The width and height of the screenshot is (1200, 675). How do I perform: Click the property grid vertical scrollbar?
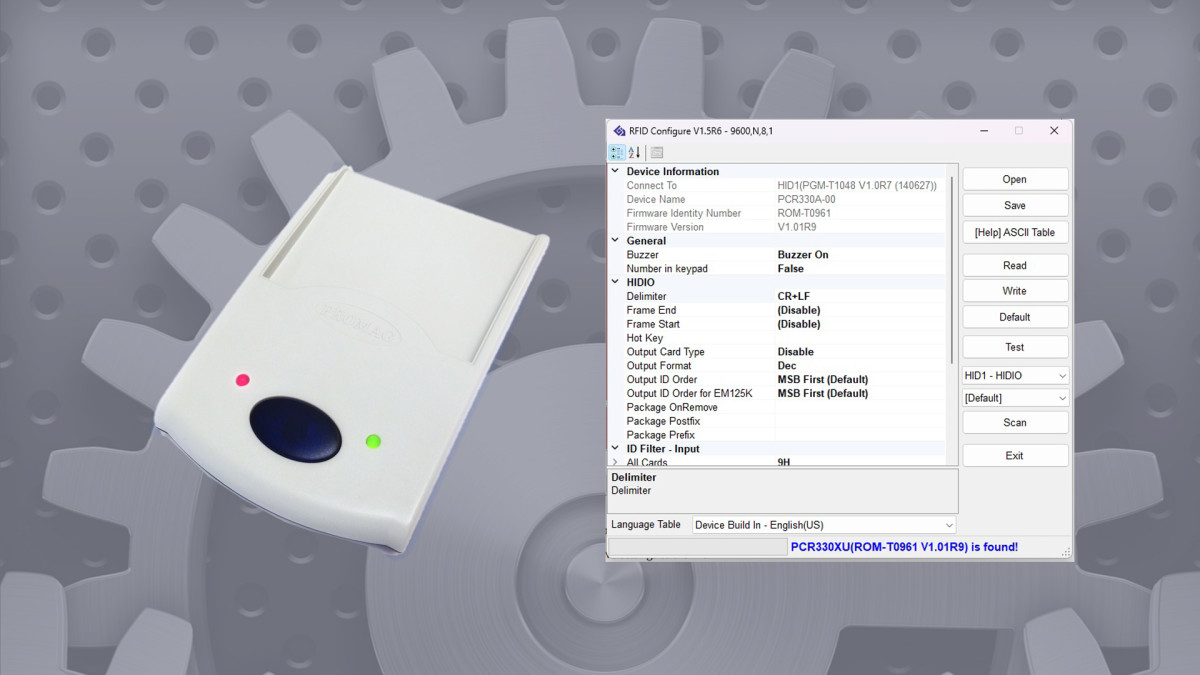pos(951,270)
